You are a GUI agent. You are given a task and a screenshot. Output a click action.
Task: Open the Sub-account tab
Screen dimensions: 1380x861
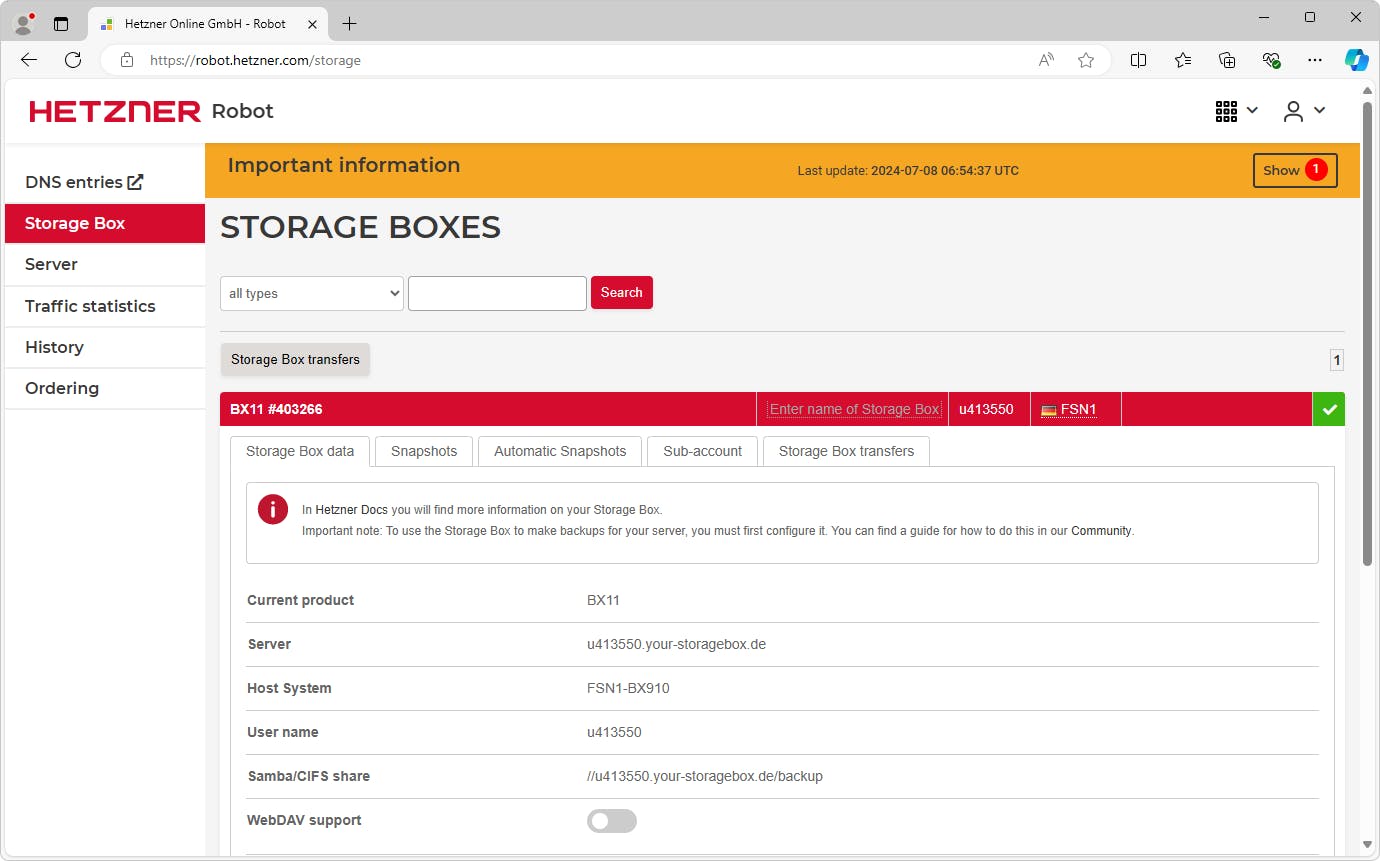point(703,451)
